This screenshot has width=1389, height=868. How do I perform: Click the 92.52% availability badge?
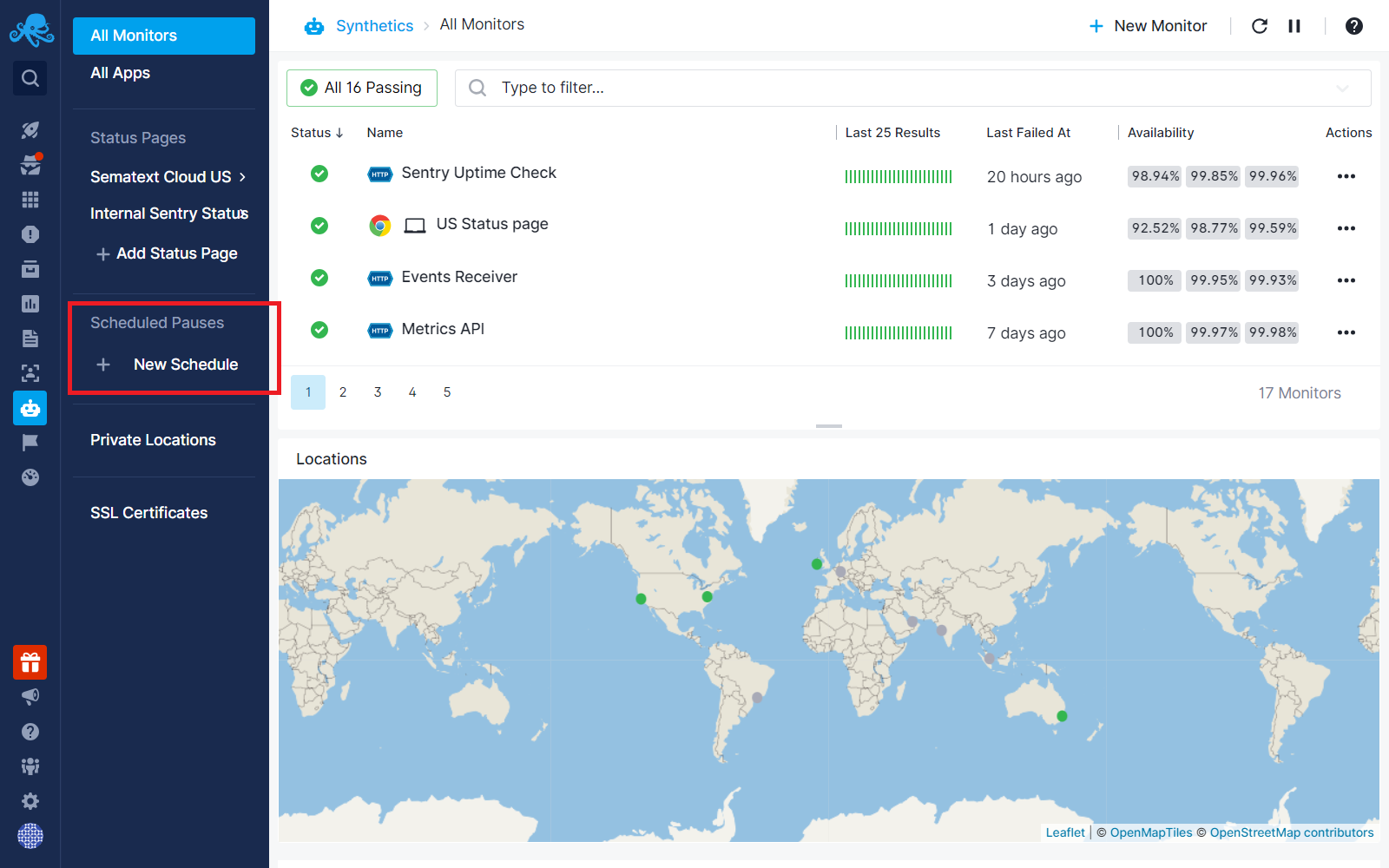(x=1155, y=228)
